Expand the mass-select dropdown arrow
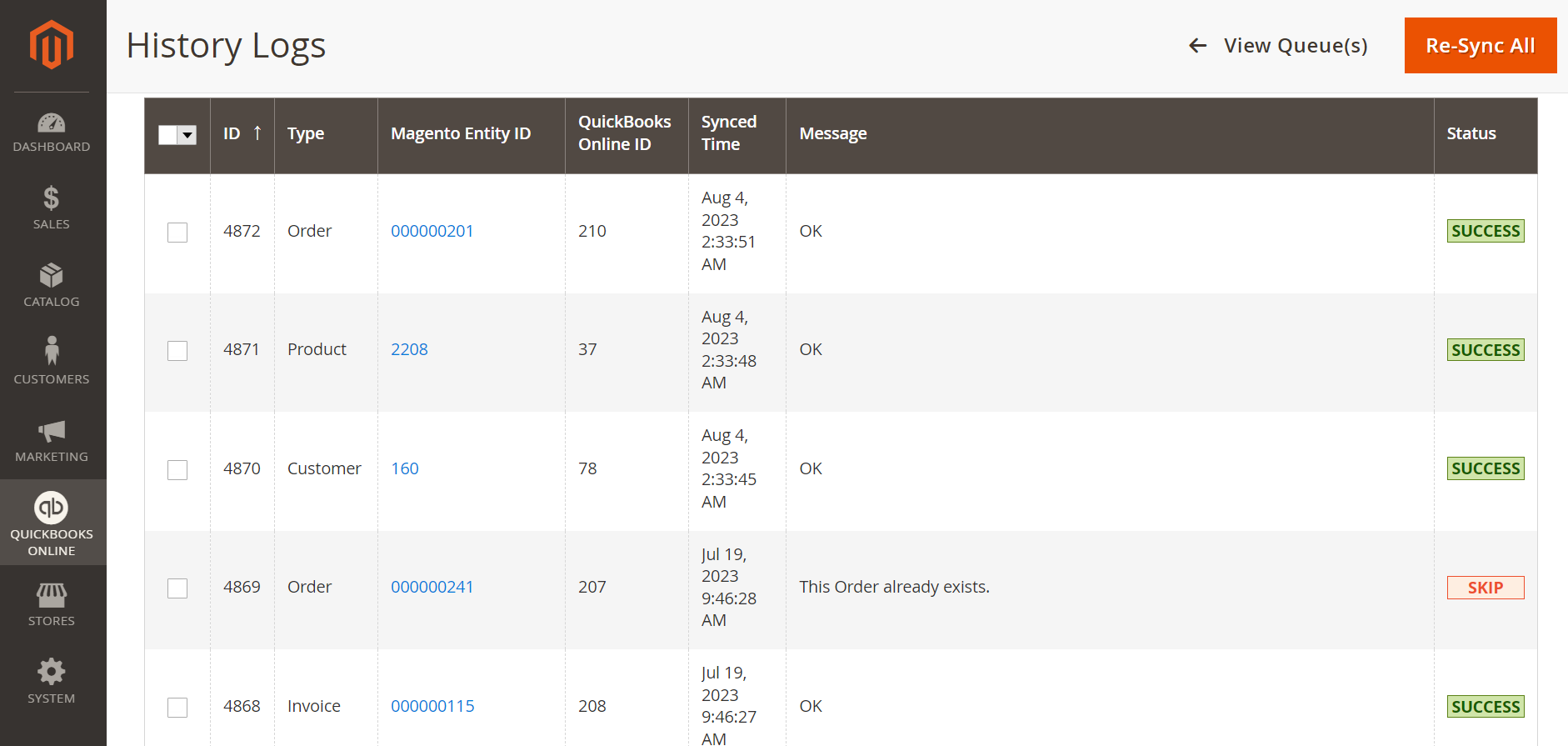The height and width of the screenshot is (746, 1568). point(187,135)
